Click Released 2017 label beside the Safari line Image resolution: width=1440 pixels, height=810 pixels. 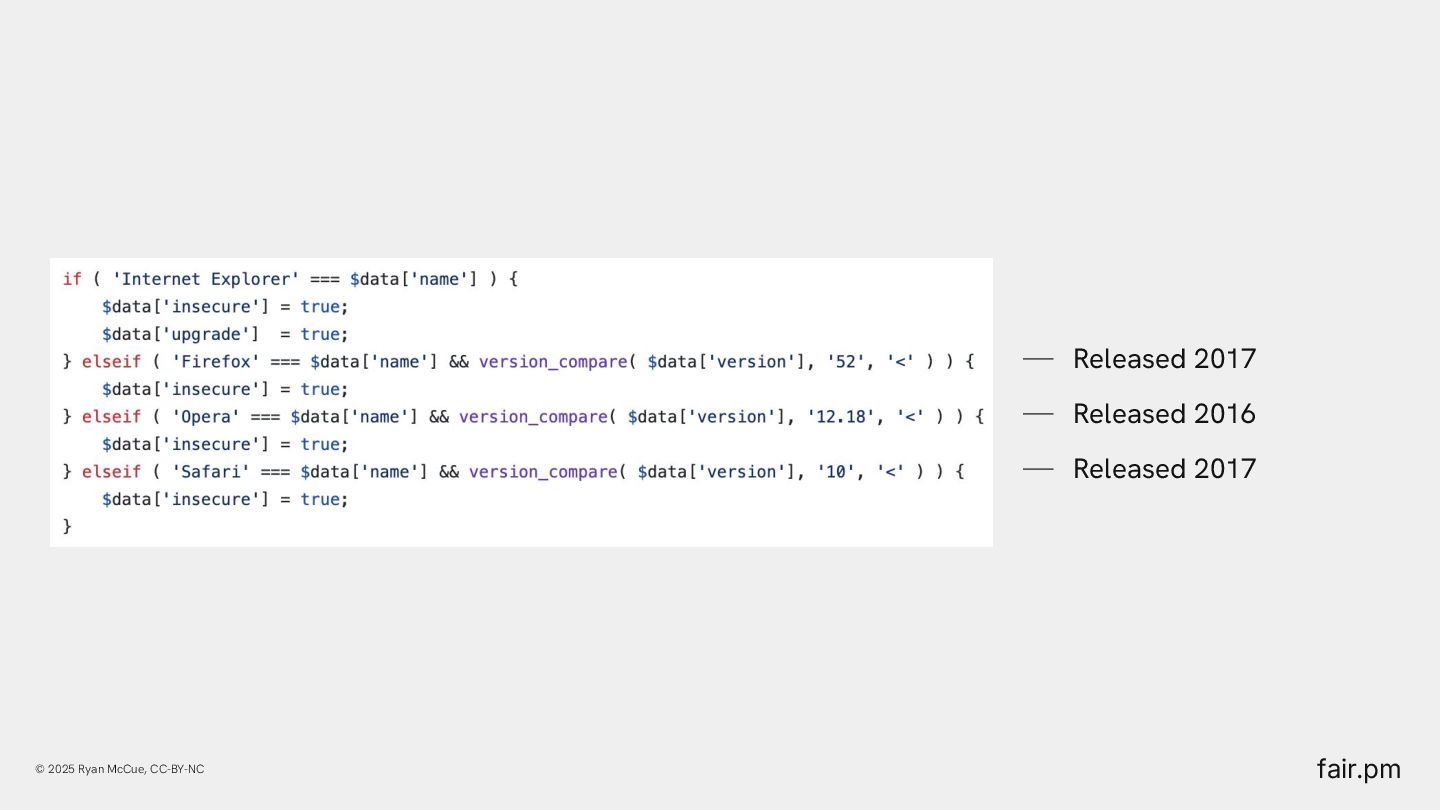(1164, 469)
